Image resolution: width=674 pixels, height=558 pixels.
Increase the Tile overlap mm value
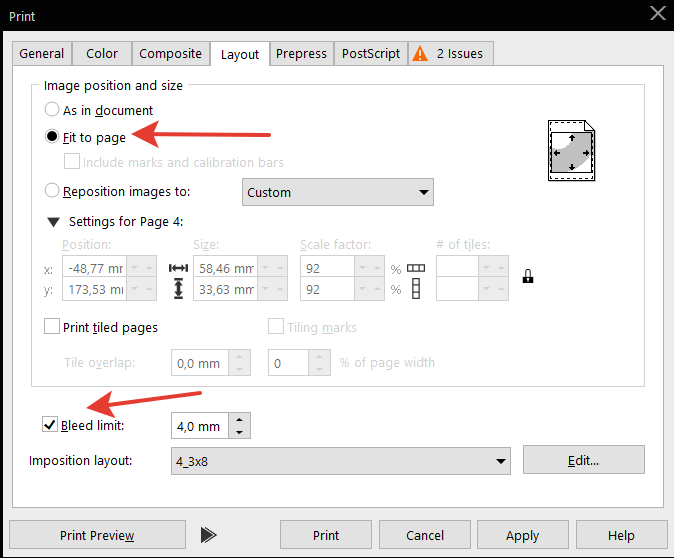tap(239, 356)
